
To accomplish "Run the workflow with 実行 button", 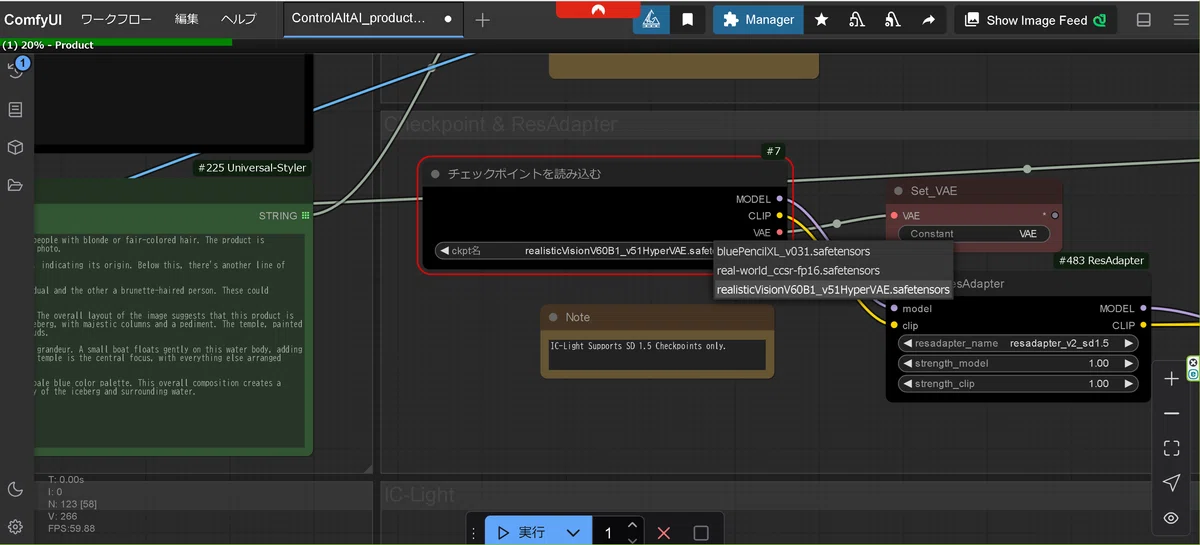I will point(522,533).
